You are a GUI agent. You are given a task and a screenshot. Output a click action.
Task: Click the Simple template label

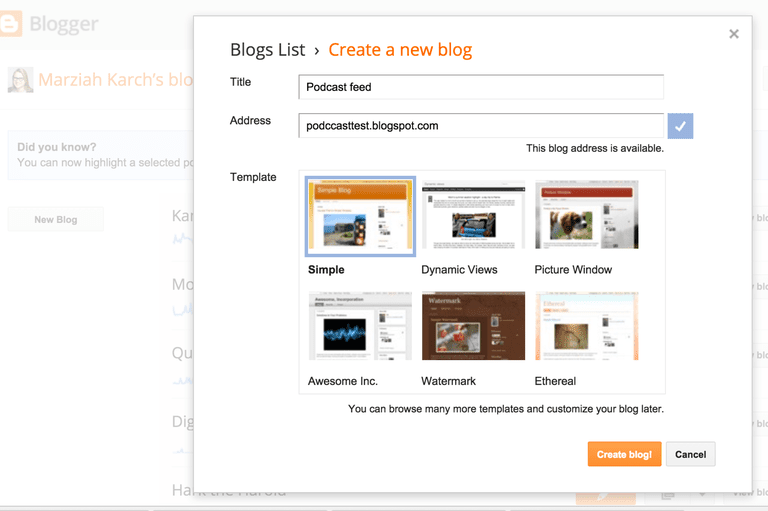(x=326, y=269)
